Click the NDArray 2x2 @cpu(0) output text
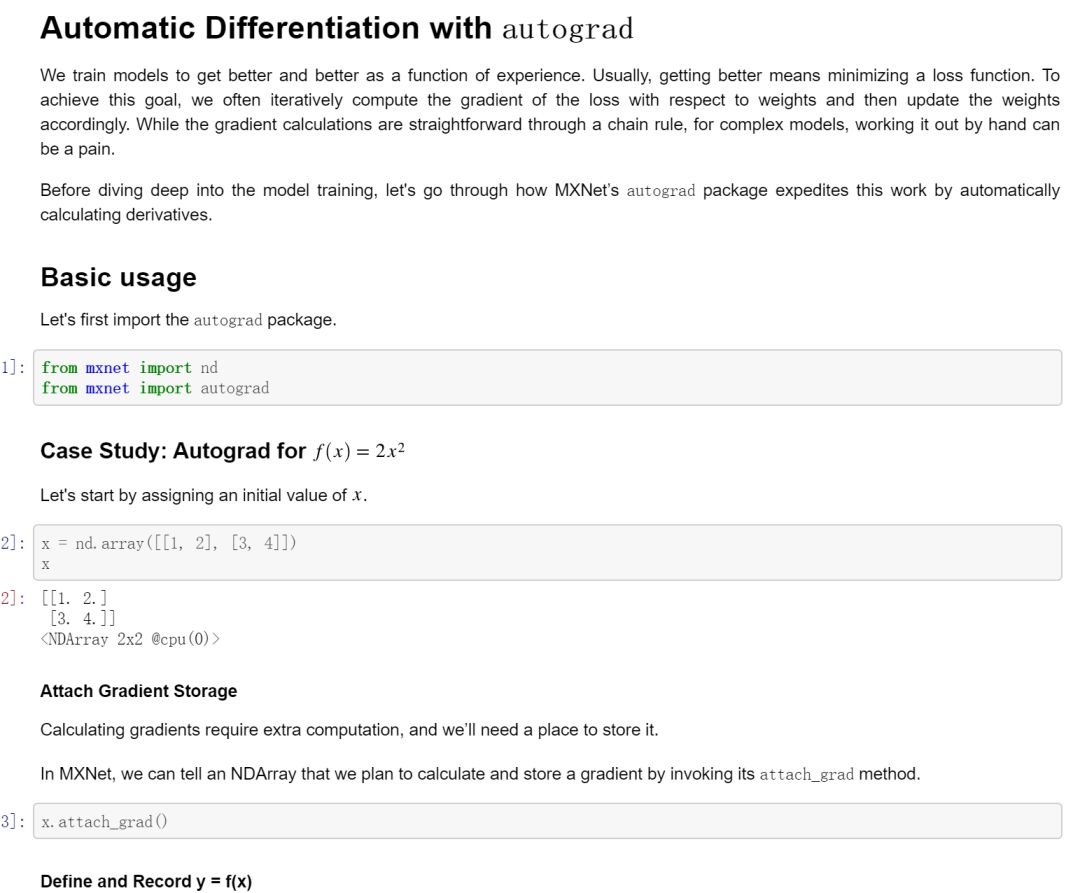 [x=130, y=639]
